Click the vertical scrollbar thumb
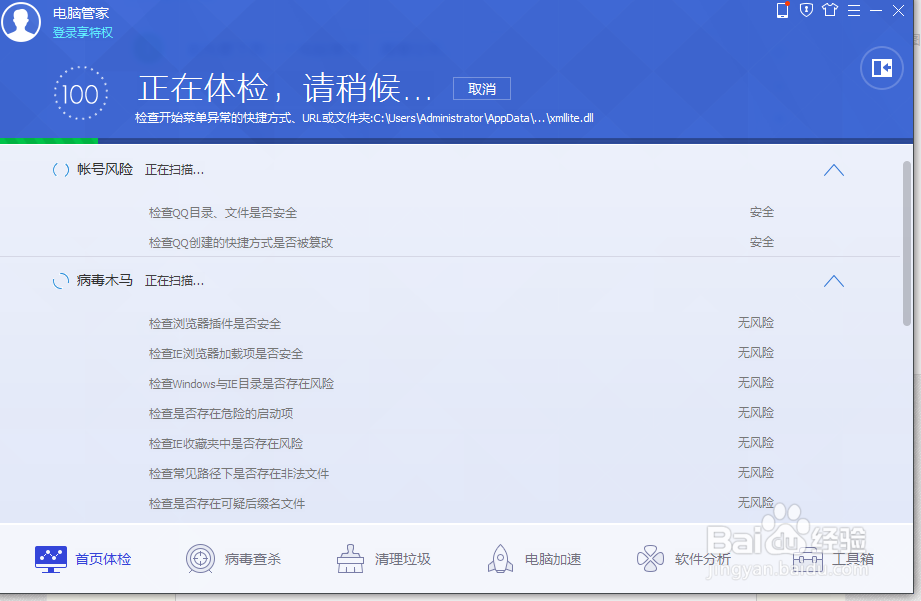 click(907, 243)
